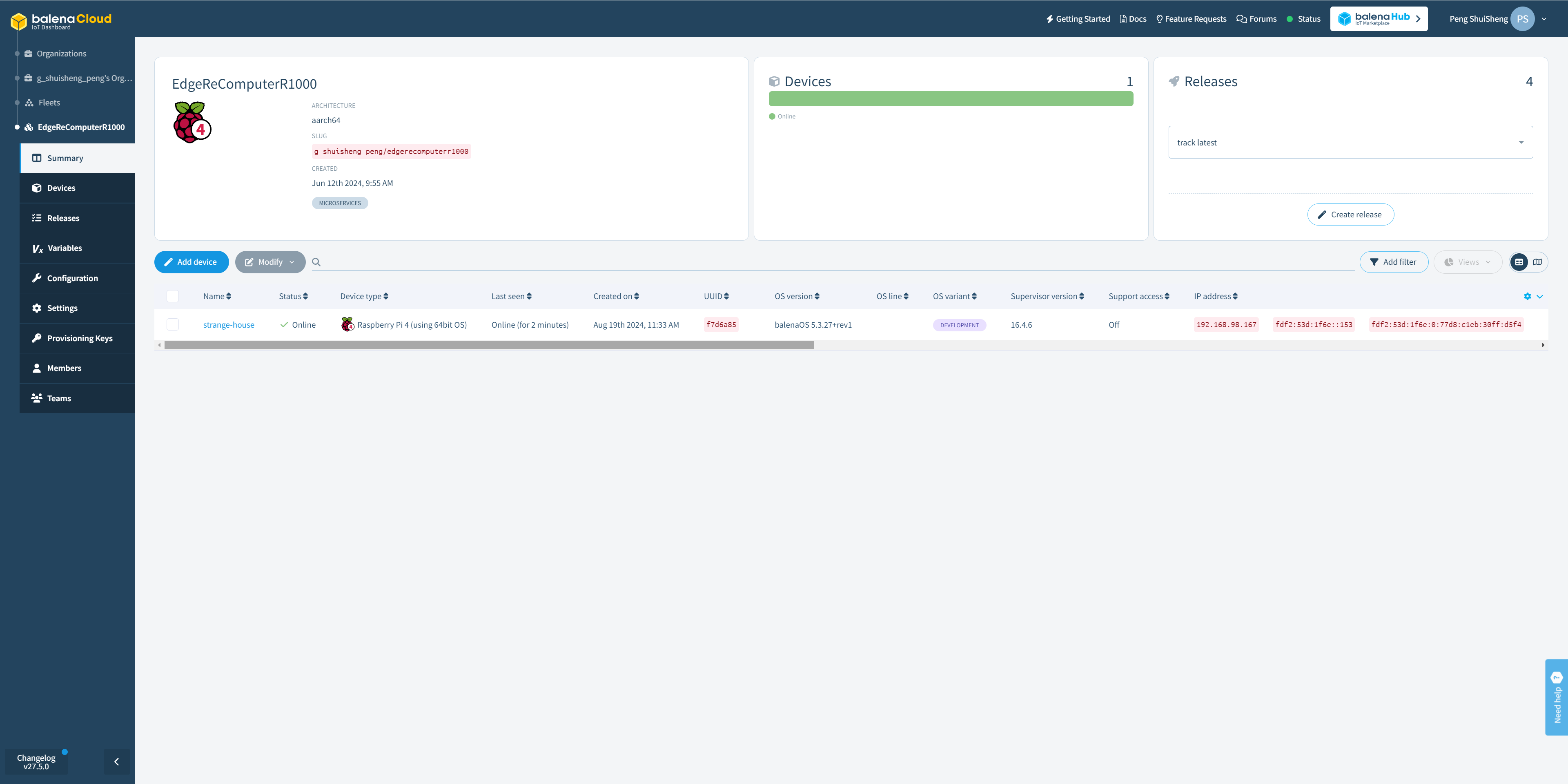Open the Forums link
This screenshot has width=1568, height=784.
coord(1256,19)
